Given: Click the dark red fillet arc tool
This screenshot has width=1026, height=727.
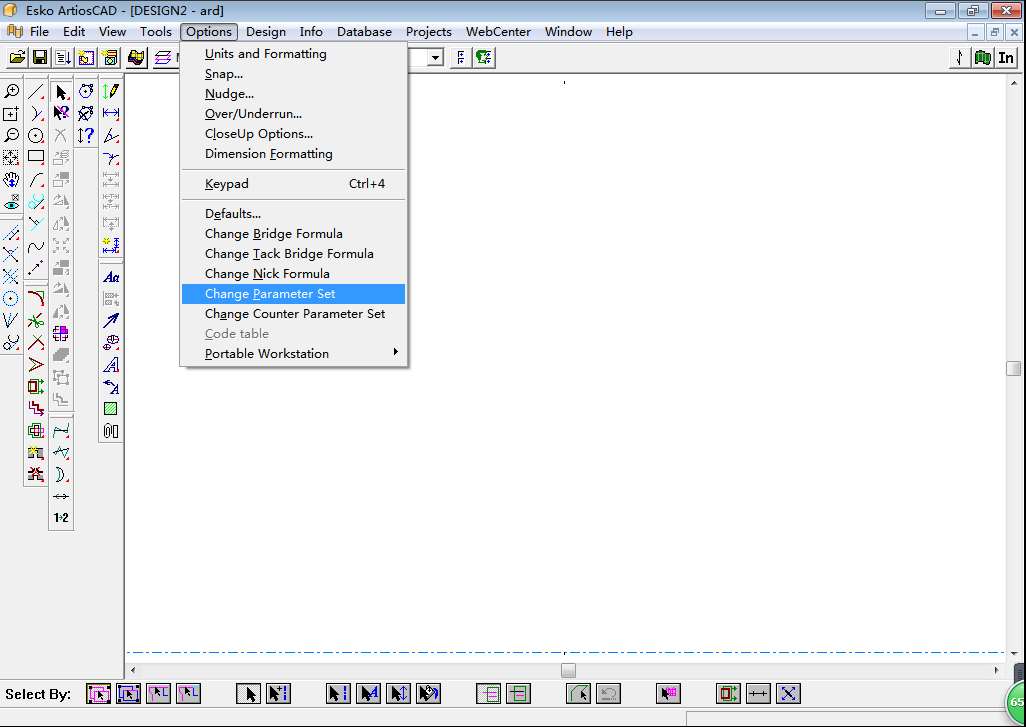Looking at the screenshot, I should pyautogui.click(x=36, y=298).
